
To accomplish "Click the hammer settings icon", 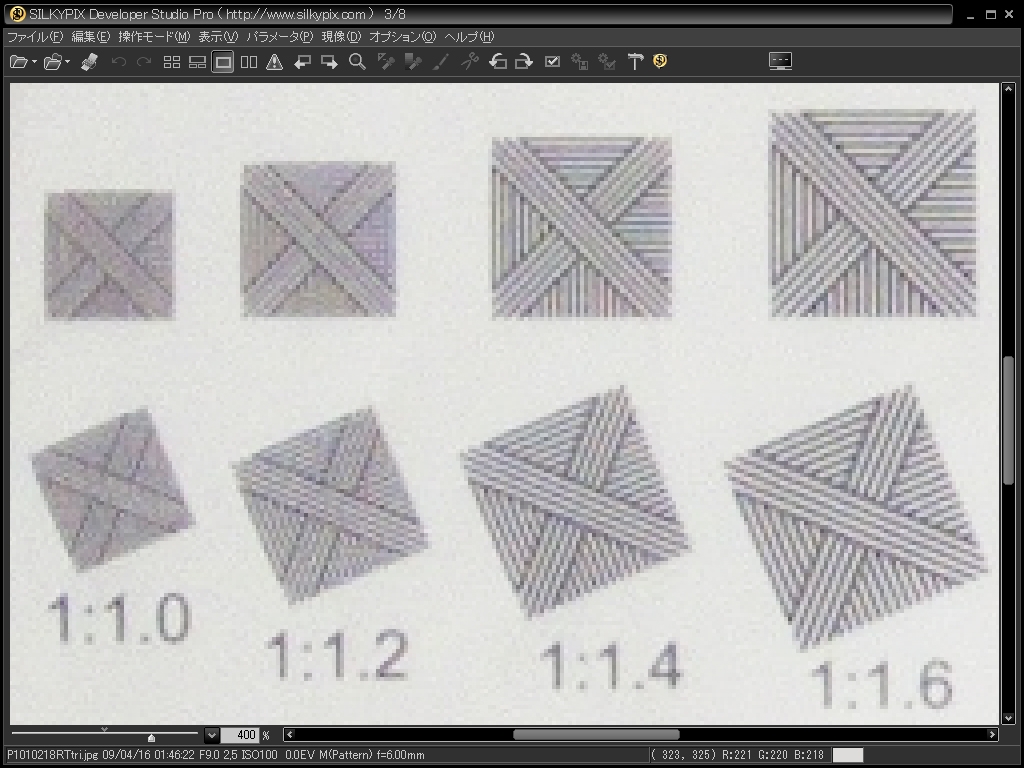I will click(x=635, y=62).
